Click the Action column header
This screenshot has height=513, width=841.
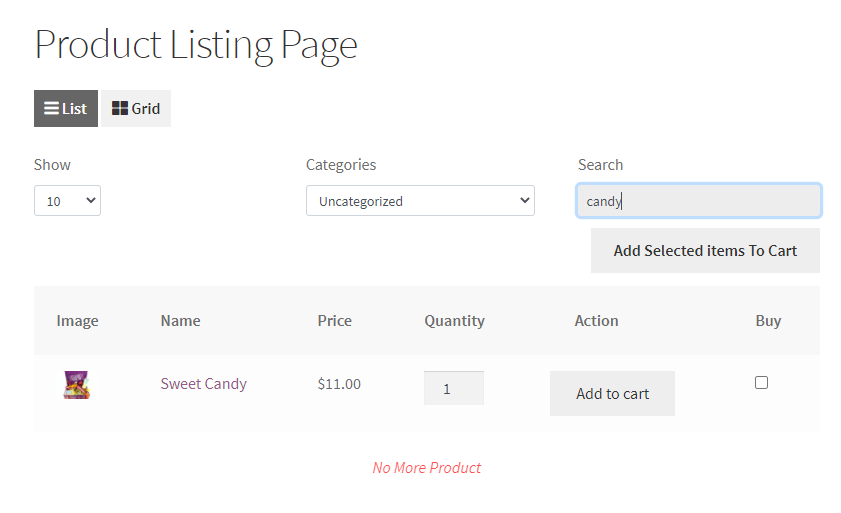tap(596, 321)
